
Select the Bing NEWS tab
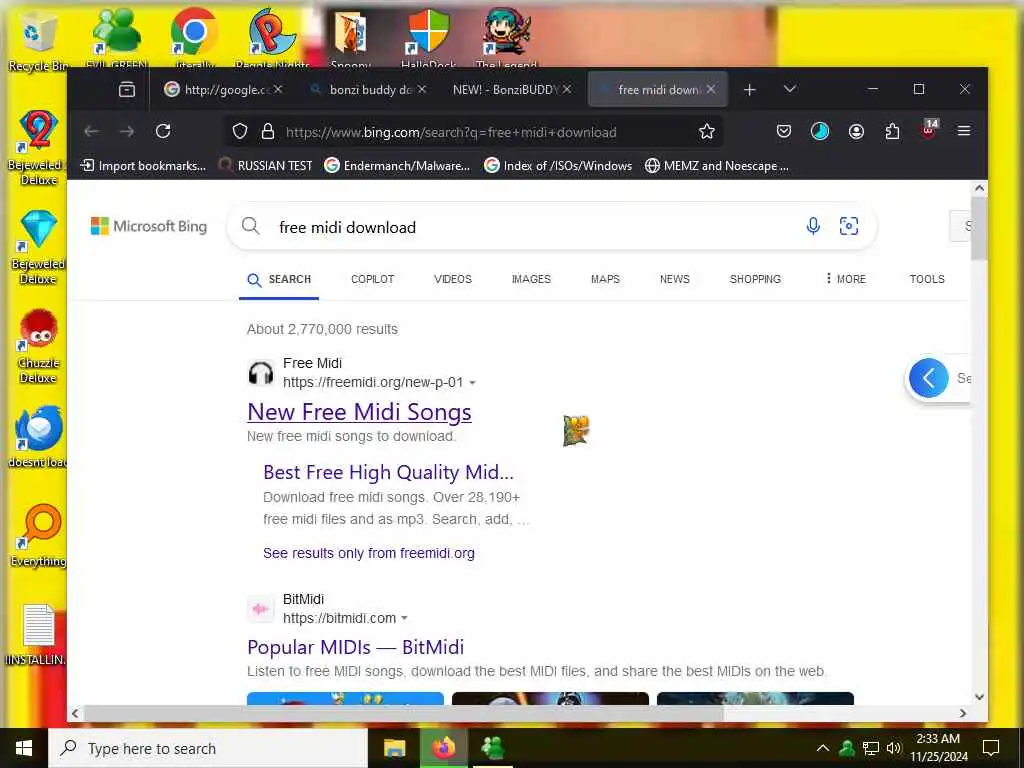(x=675, y=279)
